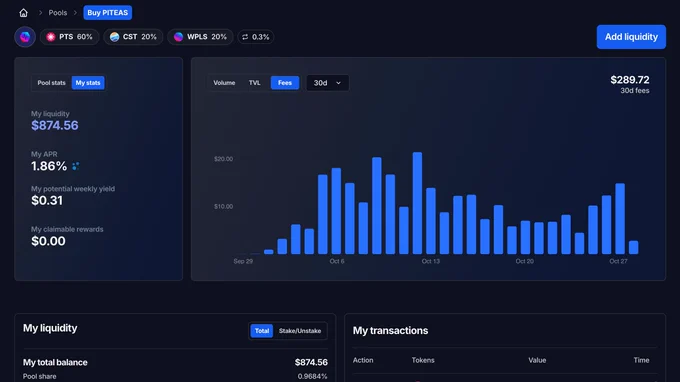Click the APR breakdown sparkle icon

[x=75, y=166]
